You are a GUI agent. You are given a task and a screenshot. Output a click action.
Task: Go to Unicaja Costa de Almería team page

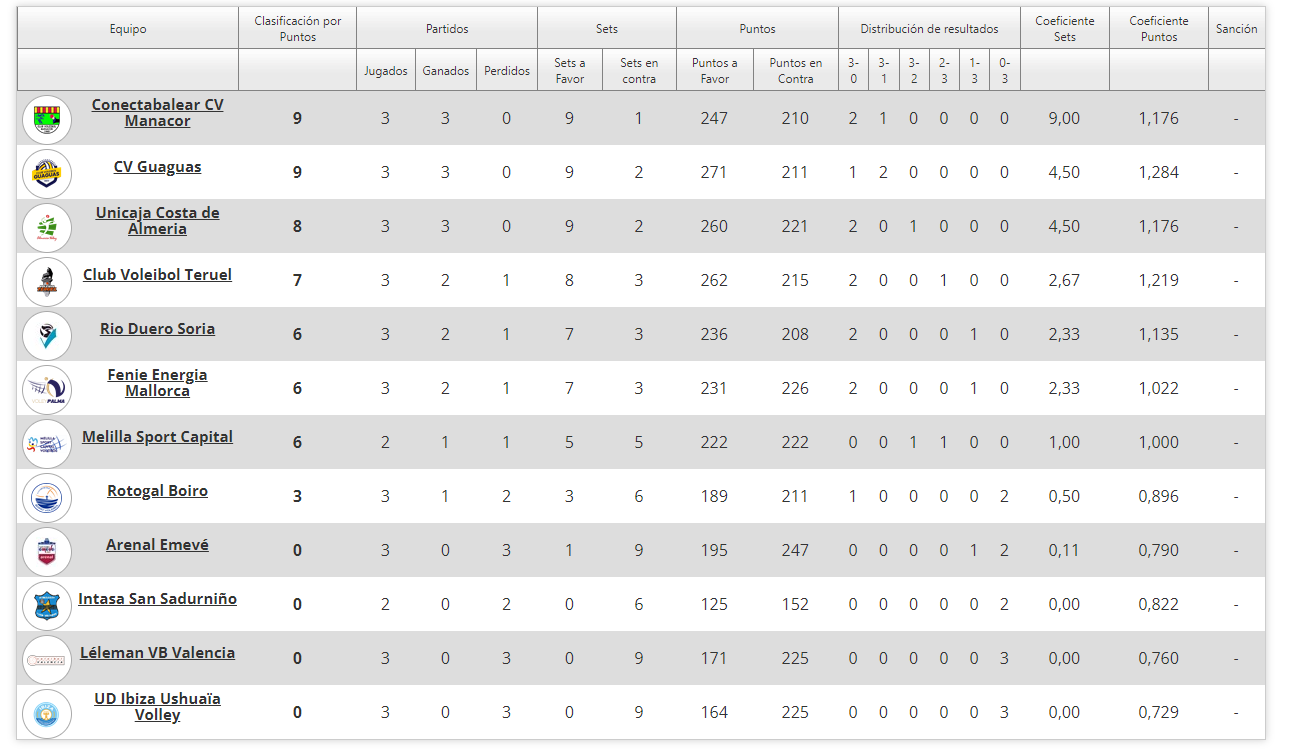pyautogui.click(x=158, y=221)
